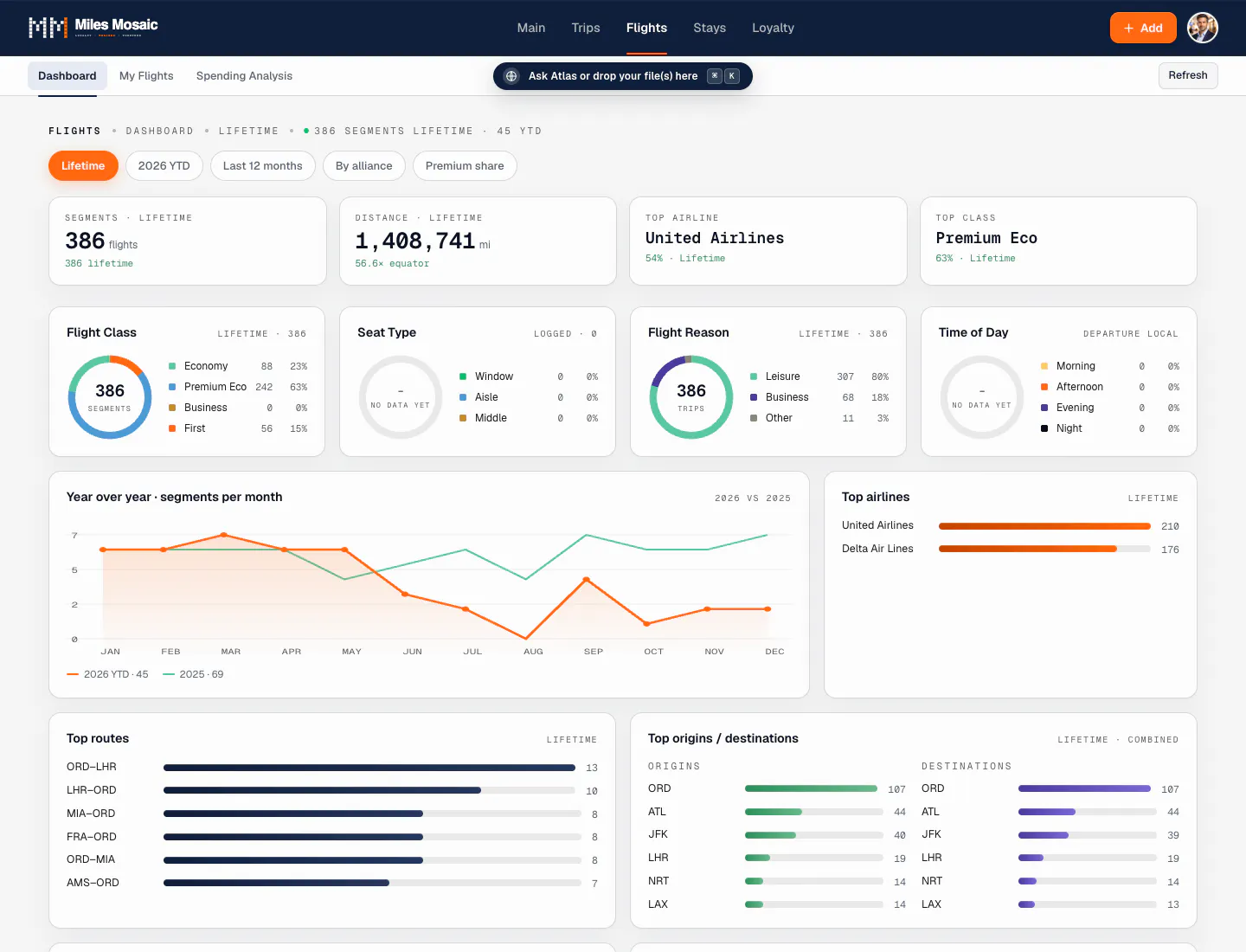Click the FRA–ORD route label
The width and height of the screenshot is (1246, 952).
[x=92, y=837]
